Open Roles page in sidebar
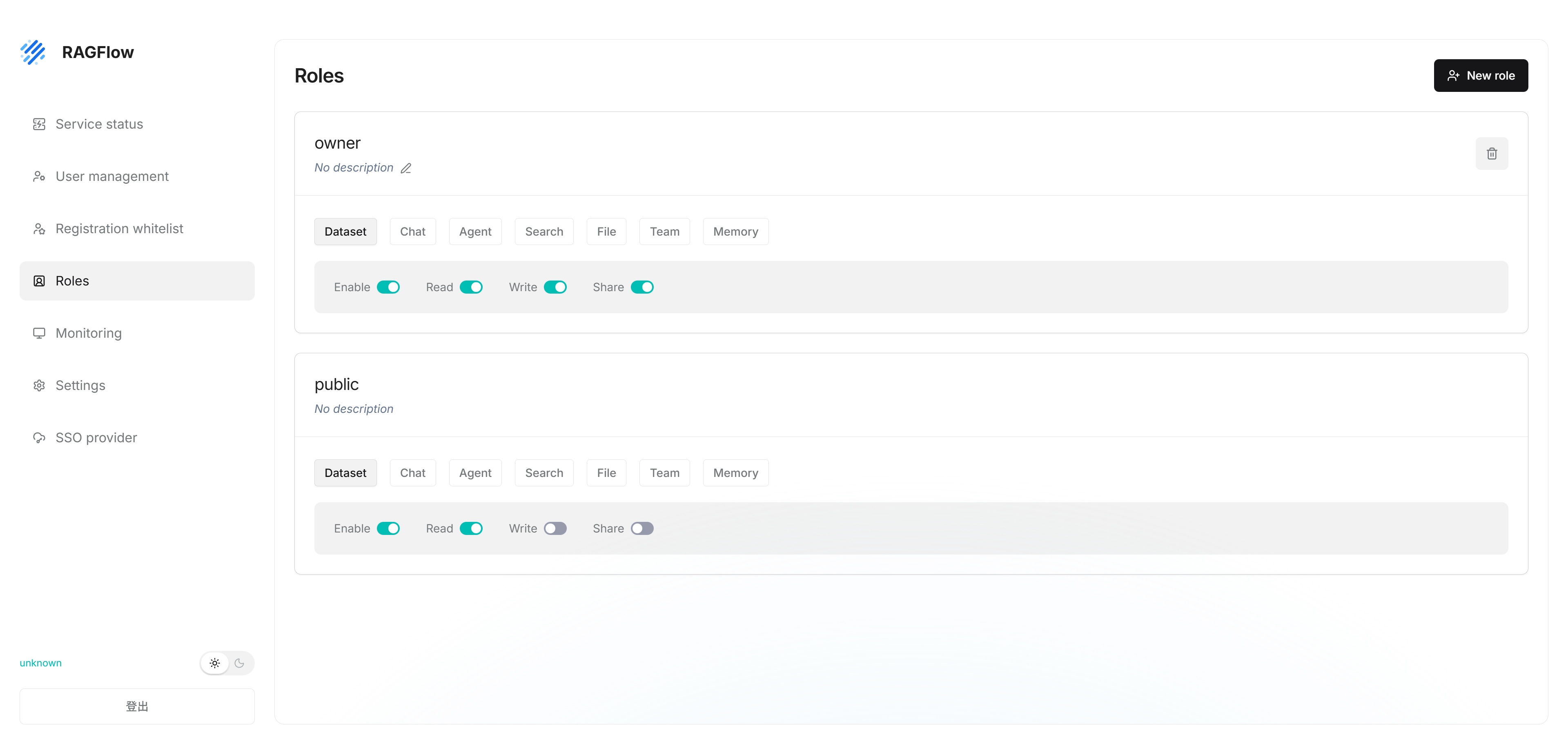 [137, 281]
